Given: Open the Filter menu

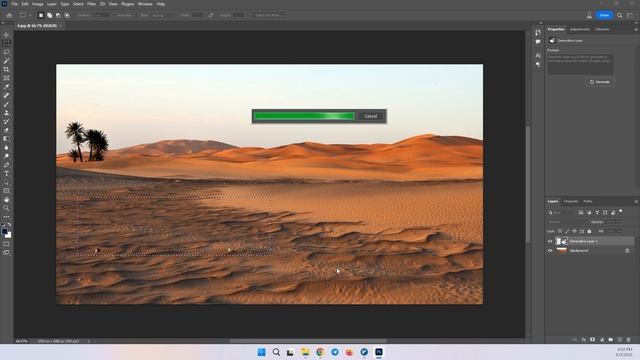Looking at the screenshot, I should [91, 4].
